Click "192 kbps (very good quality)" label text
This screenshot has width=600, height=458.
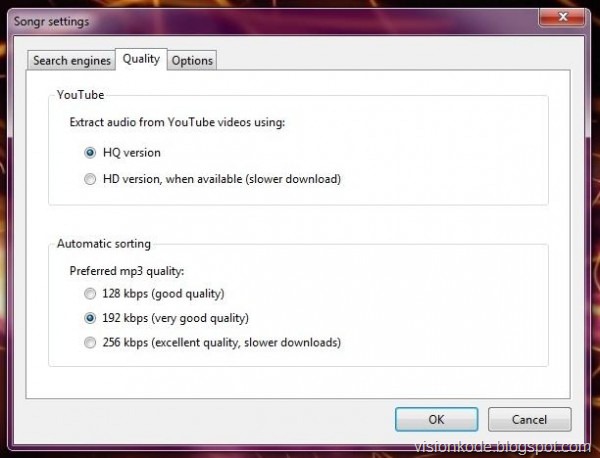[x=175, y=318]
